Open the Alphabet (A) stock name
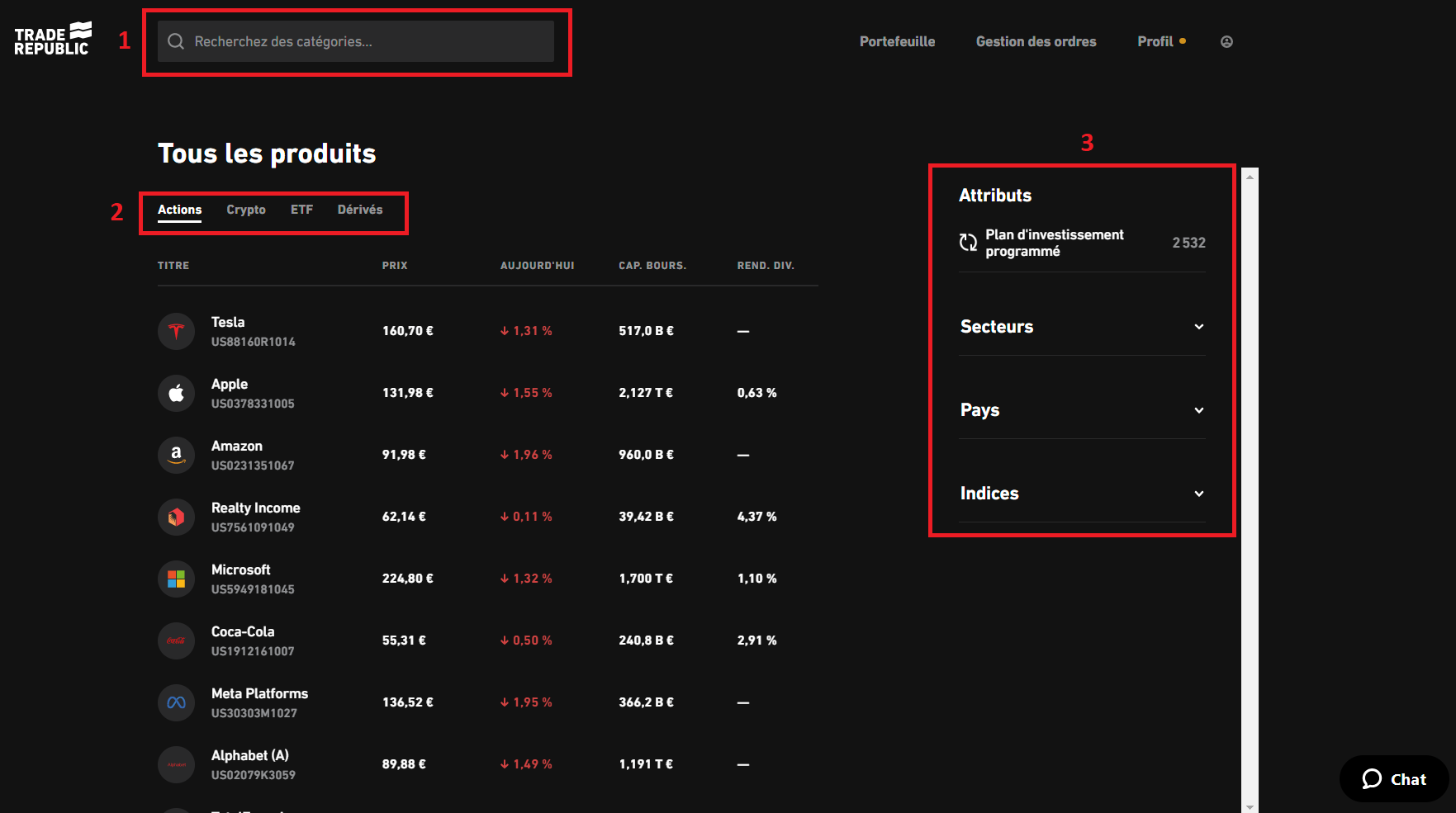 pos(250,755)
